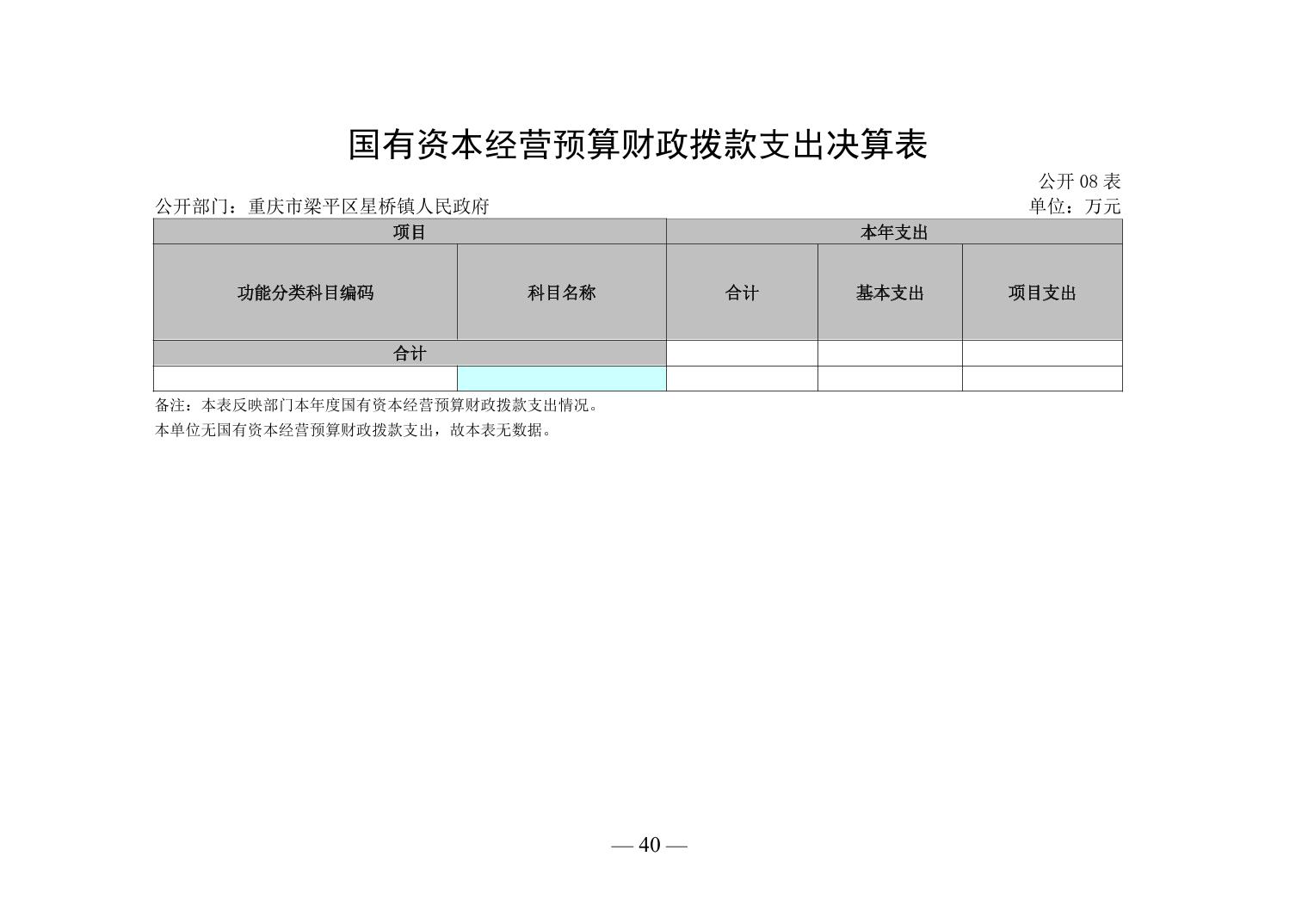The image size is (1308, 924).
Task: Click the page number — 40 —
Action: (x=650, y=846)
